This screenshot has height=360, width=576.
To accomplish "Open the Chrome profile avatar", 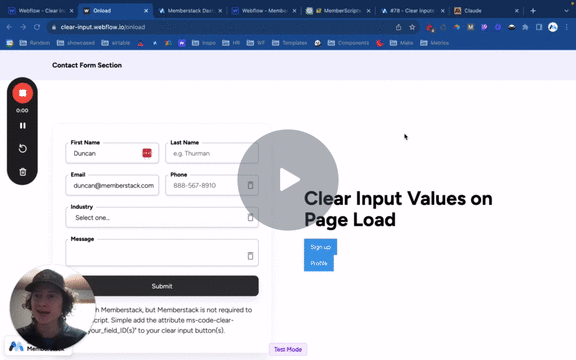I will [x=553, y=27].
